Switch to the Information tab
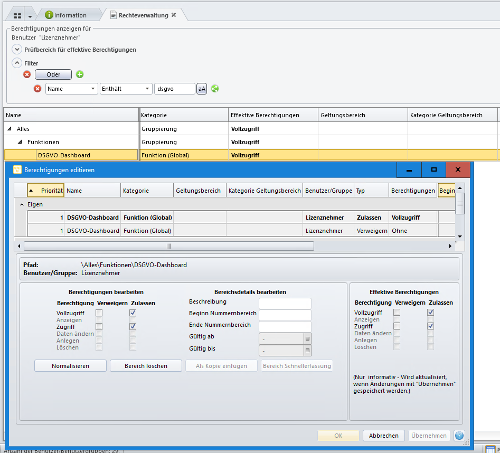The width and height of the screenshot is (500, 453). pos(66,15)
